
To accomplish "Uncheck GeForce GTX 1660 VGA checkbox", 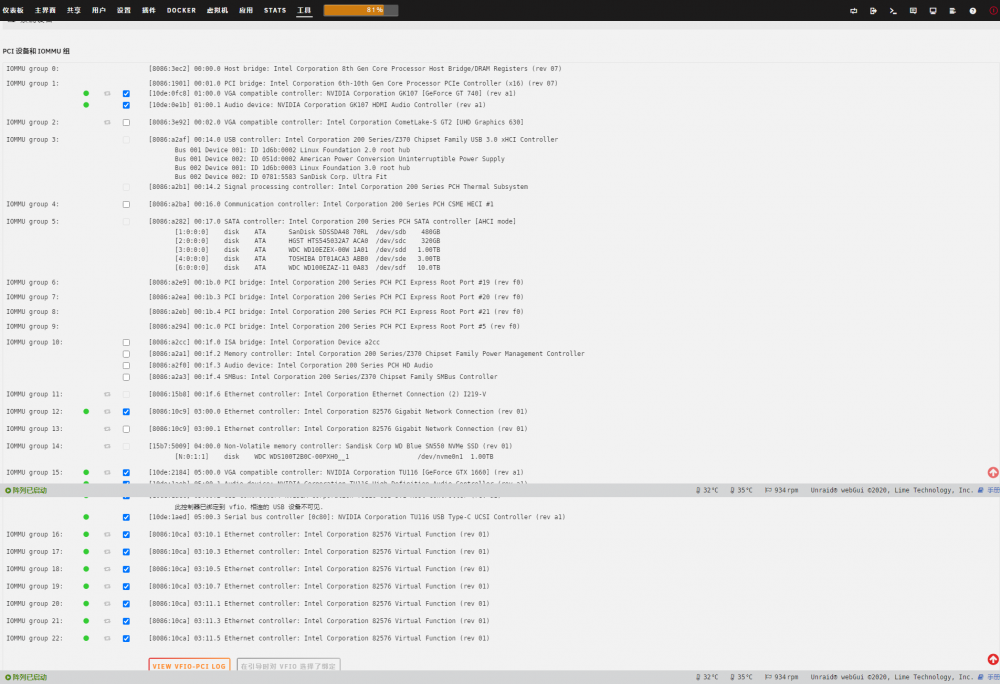I will 126,473.
